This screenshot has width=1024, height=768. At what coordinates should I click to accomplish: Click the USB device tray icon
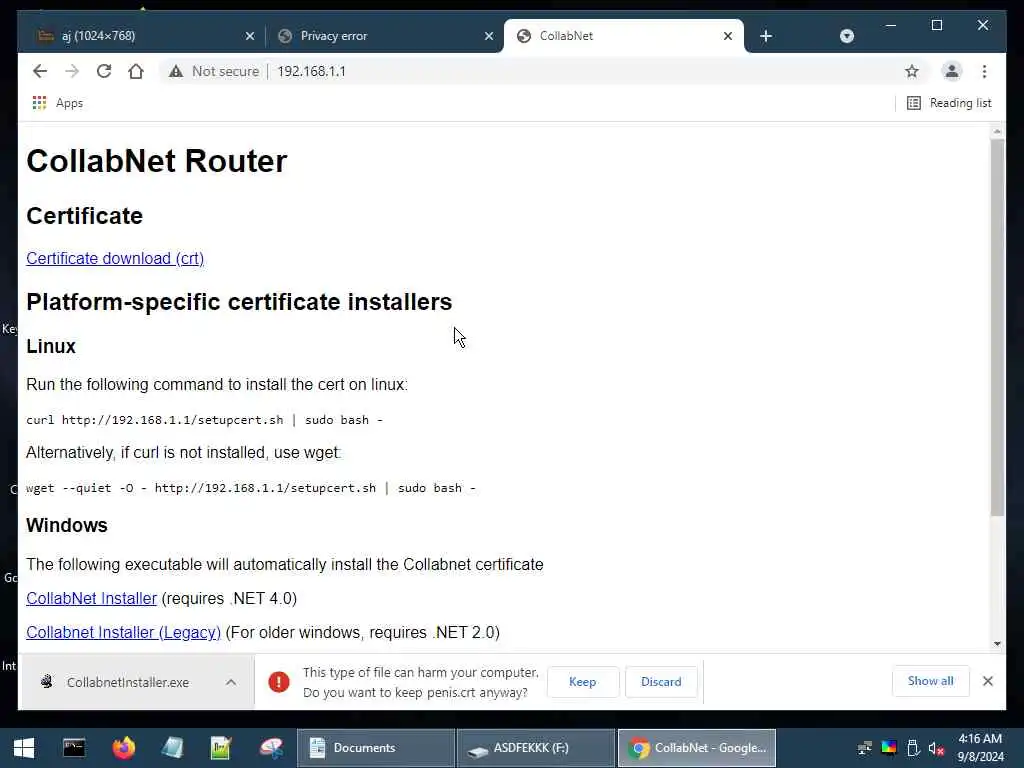tap(913, 748)
